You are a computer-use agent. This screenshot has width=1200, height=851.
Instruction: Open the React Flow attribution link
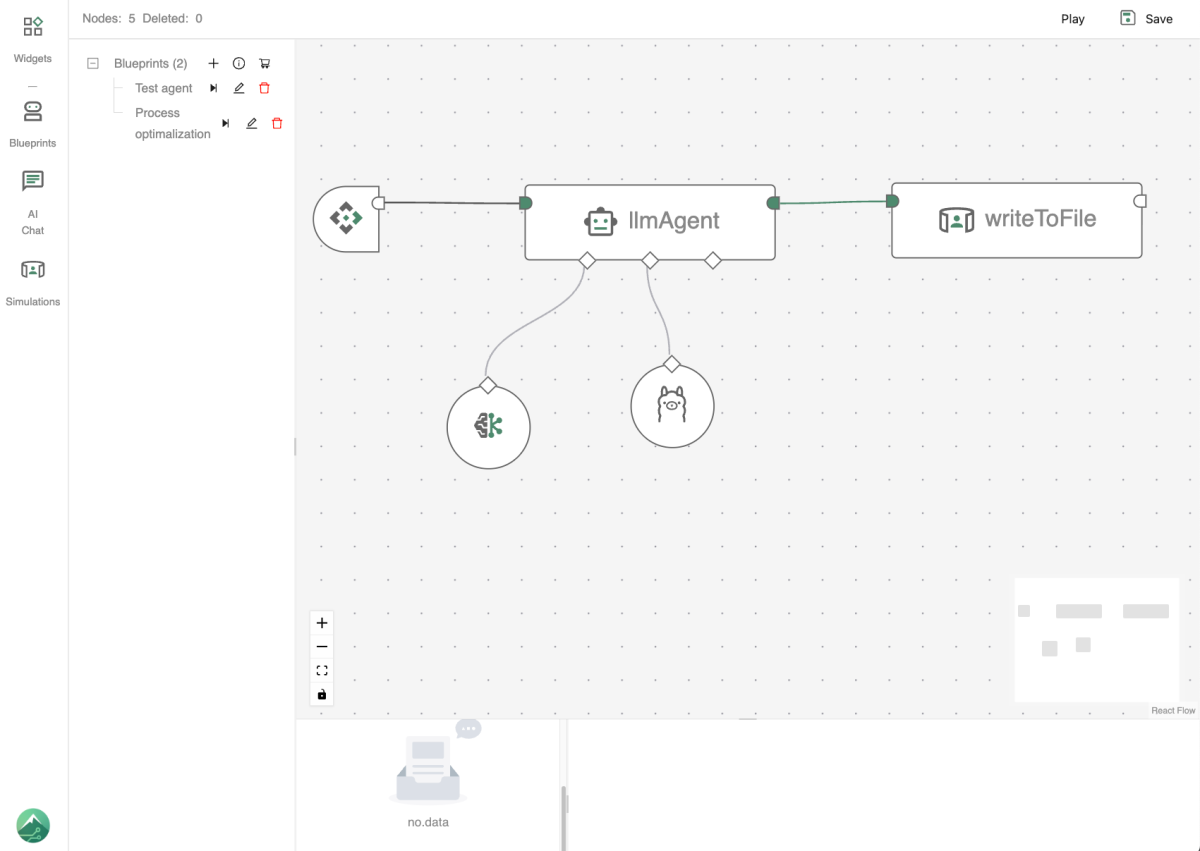[x=1173, y=711]
